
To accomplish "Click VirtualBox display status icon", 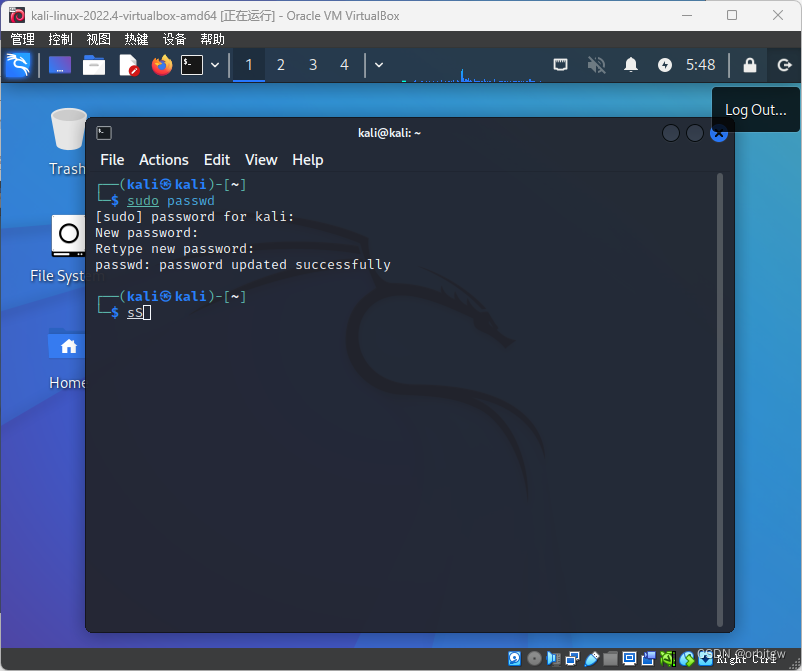I will pyautogui.click(x=630, y=658).
